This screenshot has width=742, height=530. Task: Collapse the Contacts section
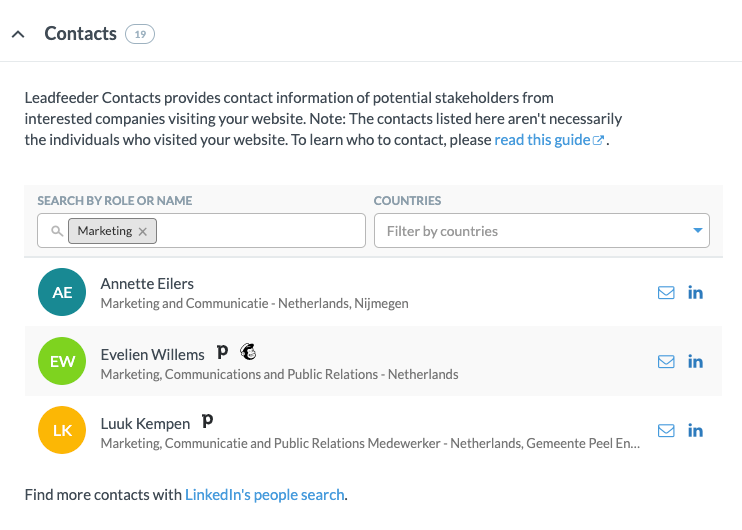coord(18,34)
